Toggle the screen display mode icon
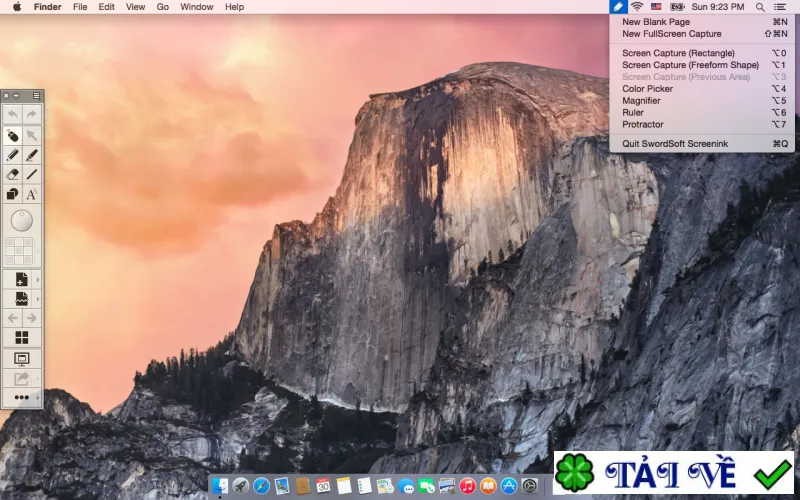The height and width of the screenshot is (500, 800). click(x=22, y=358)
